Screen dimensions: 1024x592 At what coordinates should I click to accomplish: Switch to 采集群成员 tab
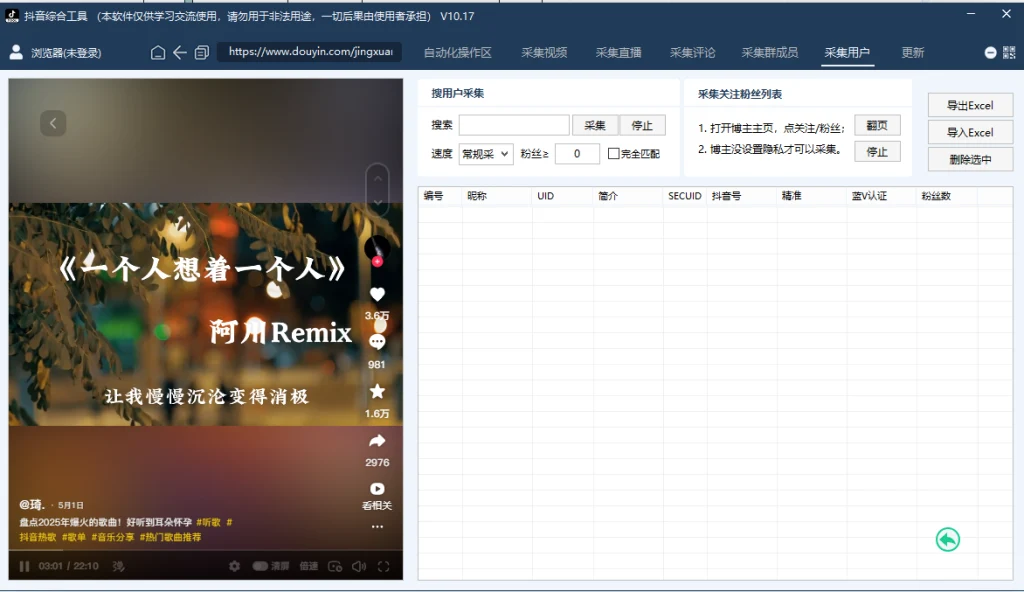point(769,53)
